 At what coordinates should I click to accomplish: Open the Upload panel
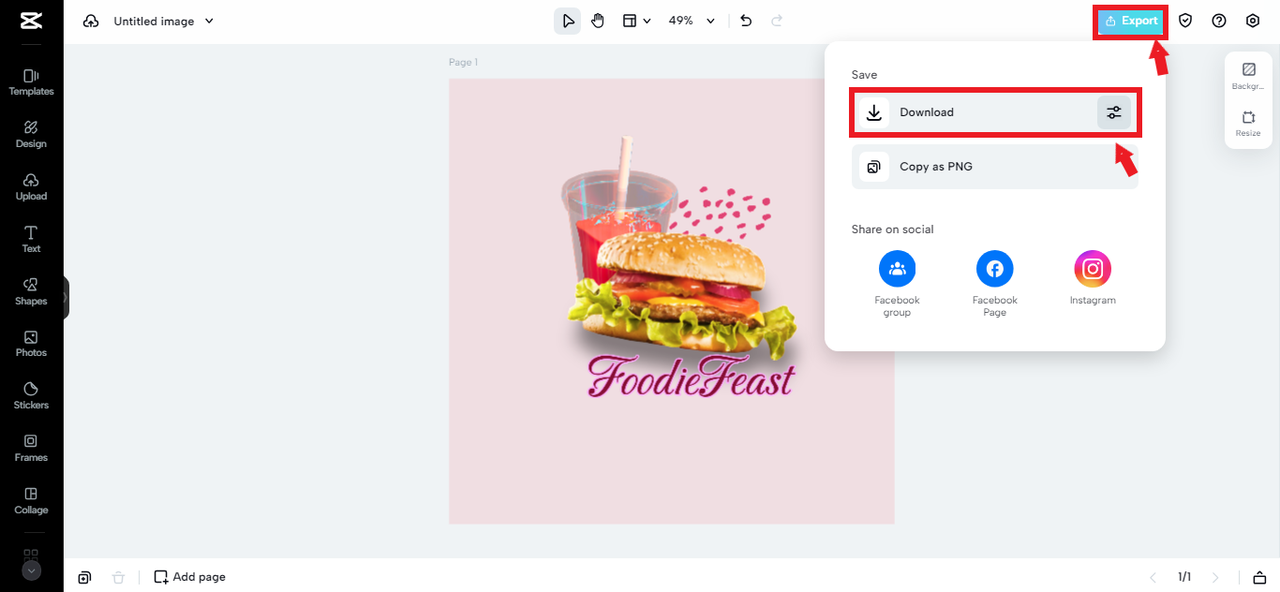pos(31,187)
